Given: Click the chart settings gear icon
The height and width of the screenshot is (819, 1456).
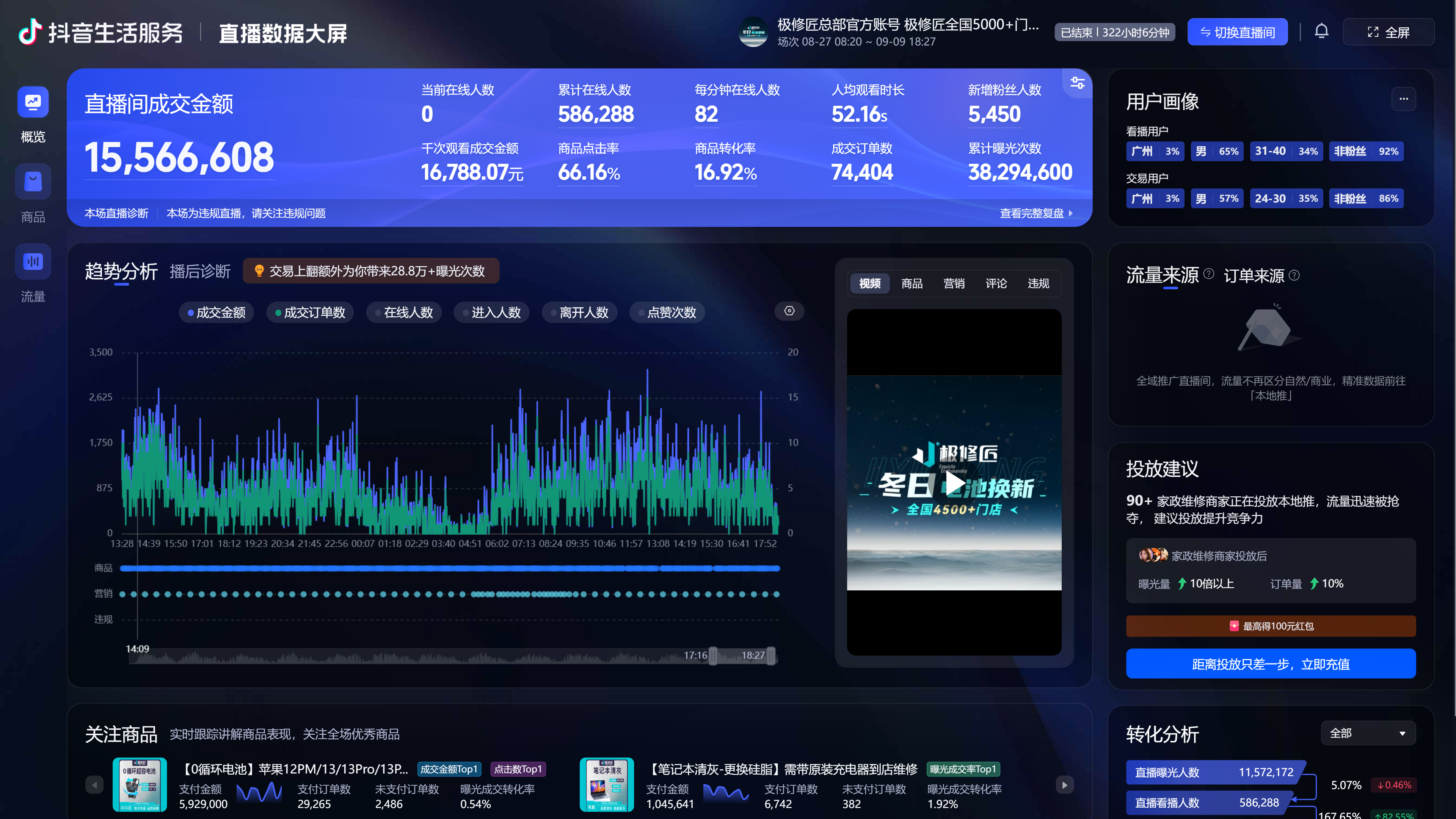Looking at the screenshot, I should (x=789, y=311).
